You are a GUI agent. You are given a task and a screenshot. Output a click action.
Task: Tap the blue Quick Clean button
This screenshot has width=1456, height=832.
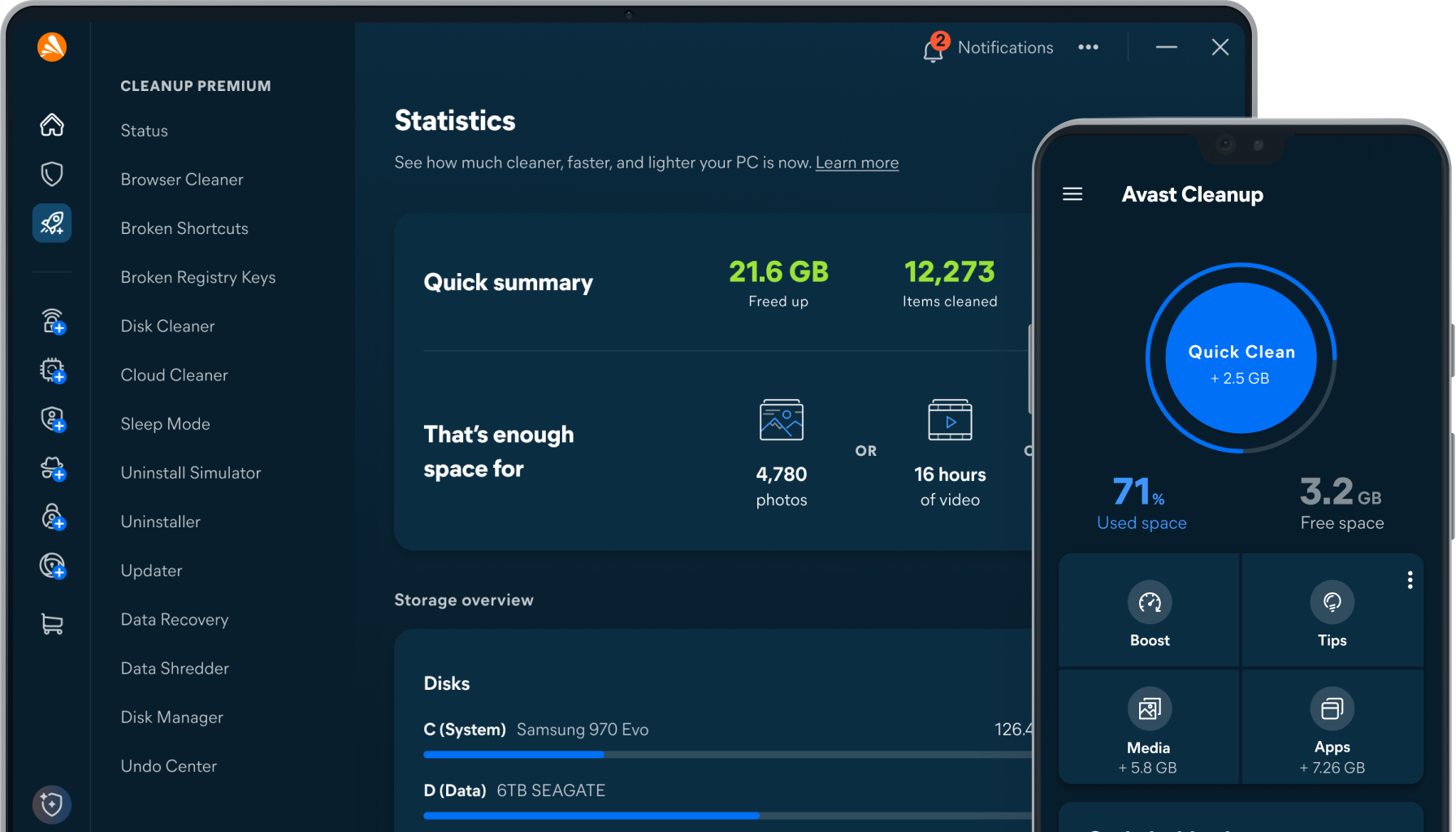1241,357
